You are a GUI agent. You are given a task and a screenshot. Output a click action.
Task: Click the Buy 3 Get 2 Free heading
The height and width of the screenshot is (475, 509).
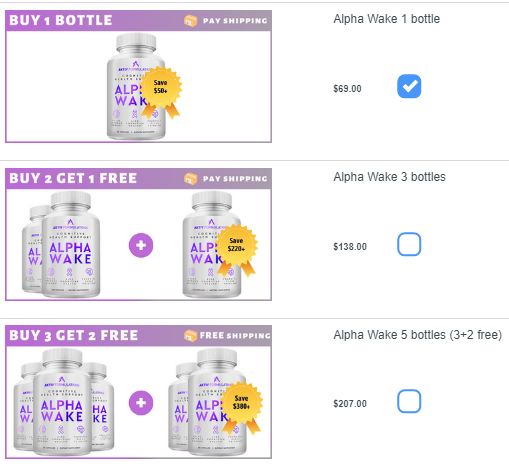coord(74,335)
